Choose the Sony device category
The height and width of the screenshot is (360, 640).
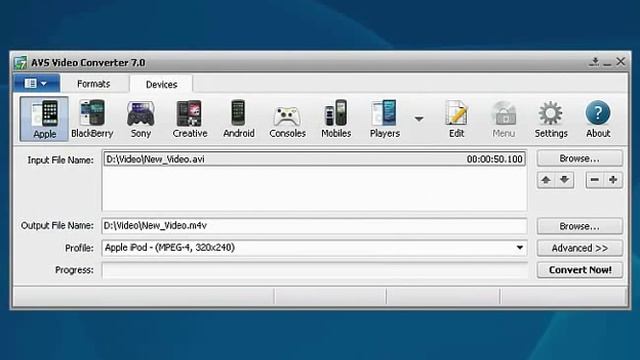141,119
